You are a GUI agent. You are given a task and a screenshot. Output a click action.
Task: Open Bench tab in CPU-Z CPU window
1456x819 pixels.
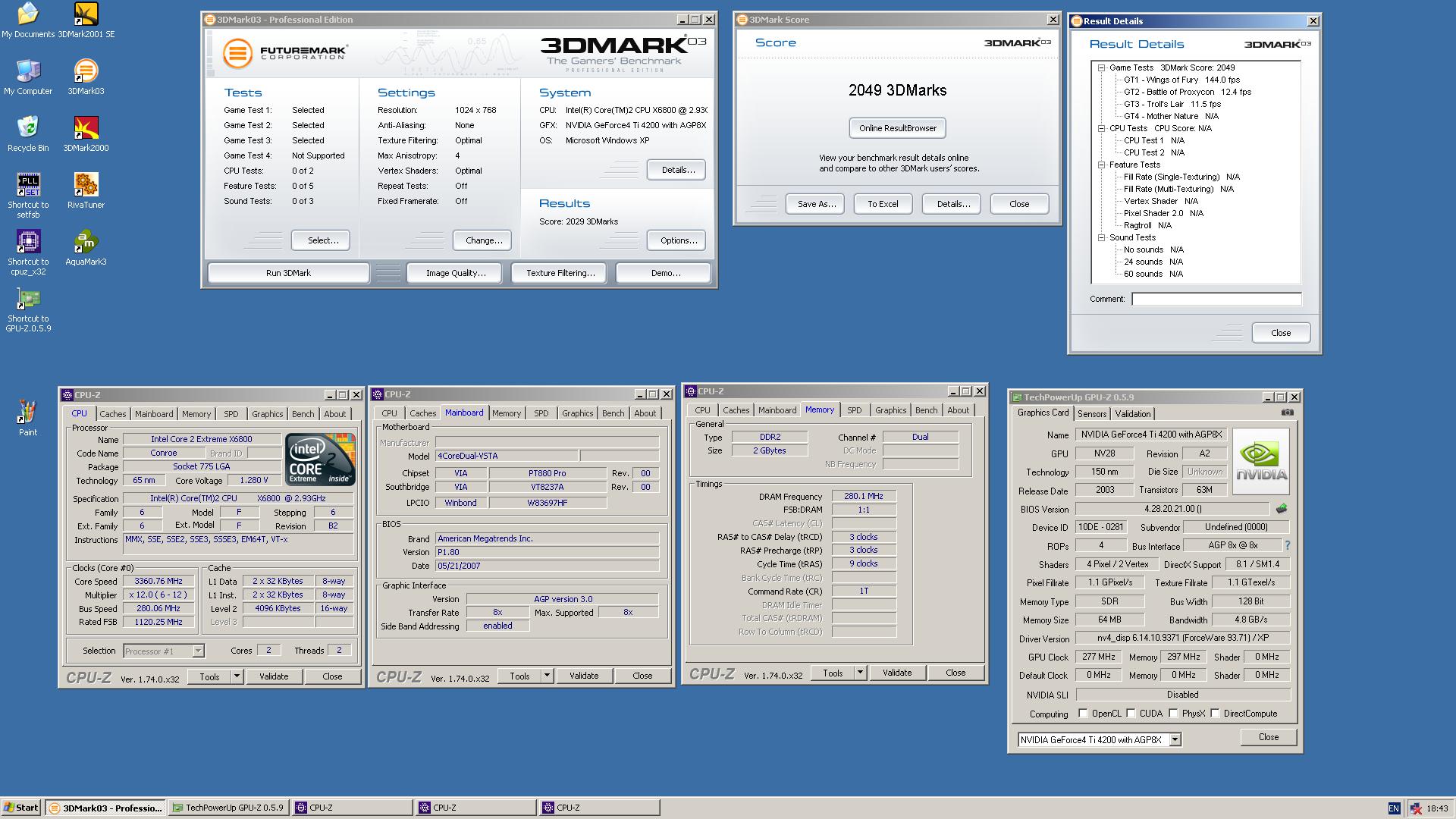pos(303,414)
